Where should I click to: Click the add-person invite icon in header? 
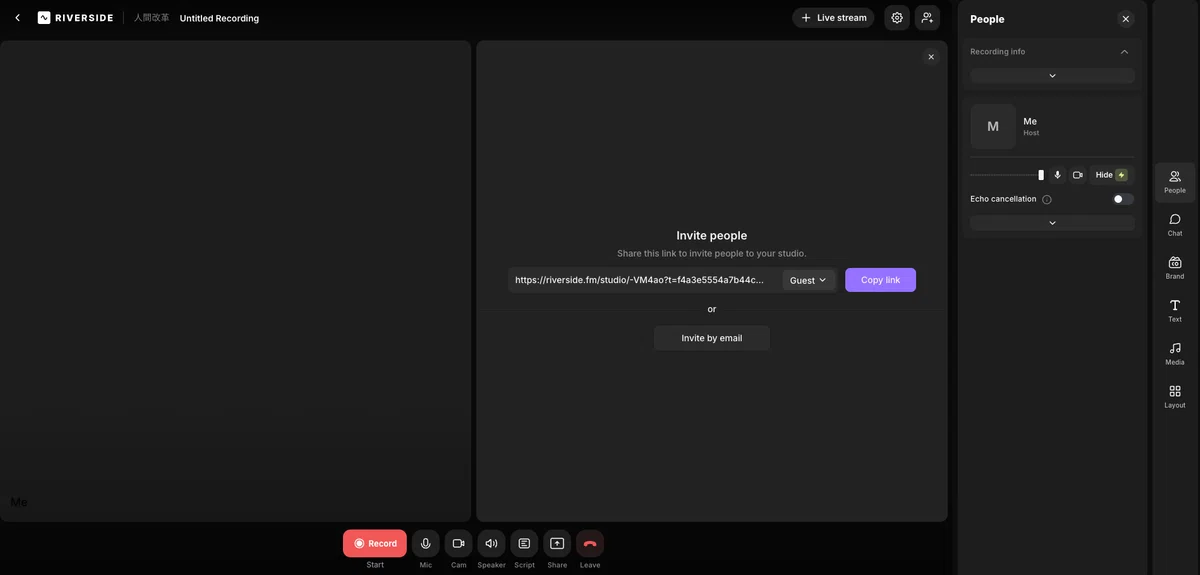927,18
